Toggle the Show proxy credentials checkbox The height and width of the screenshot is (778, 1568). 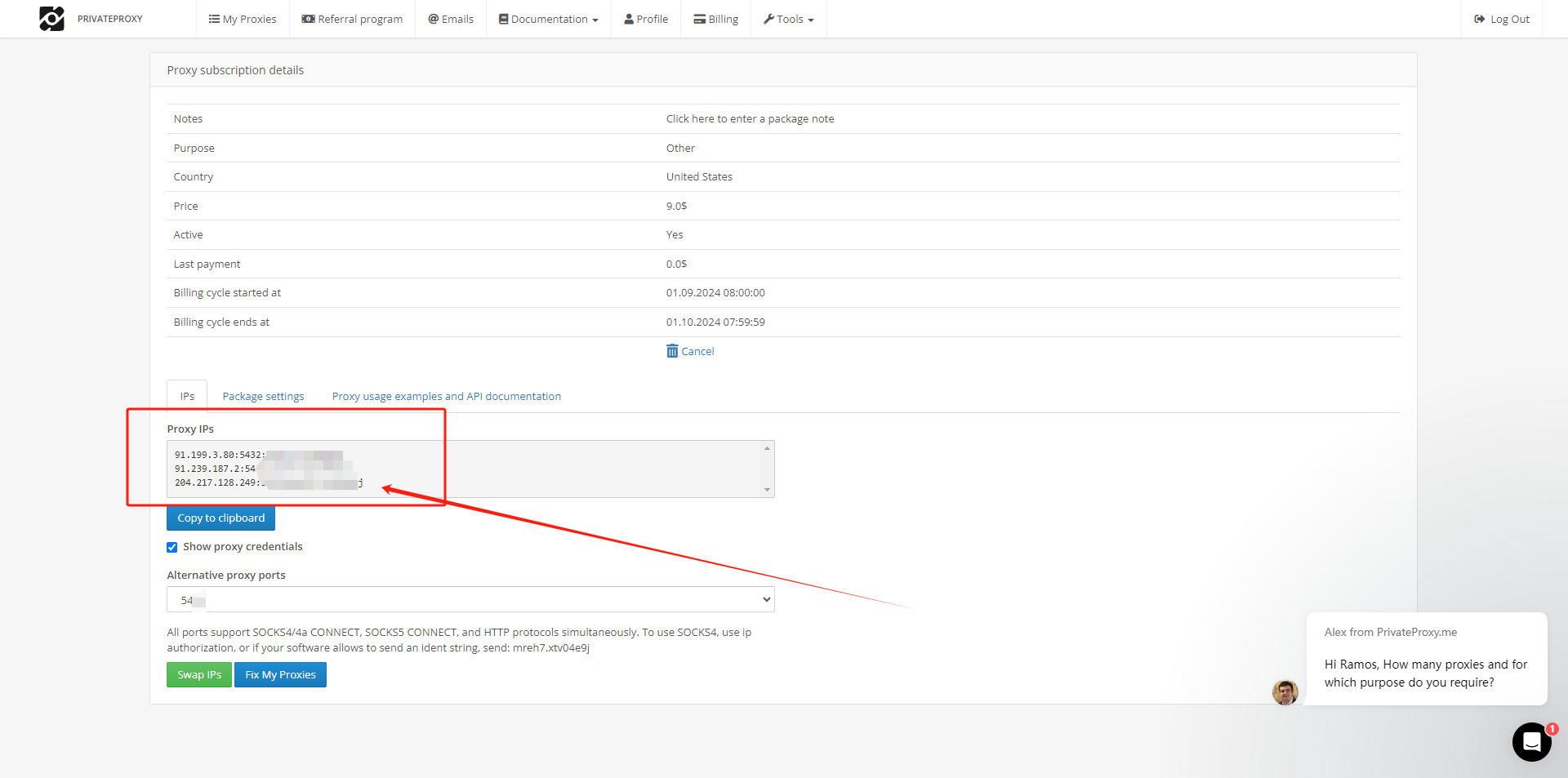point(172,547)
